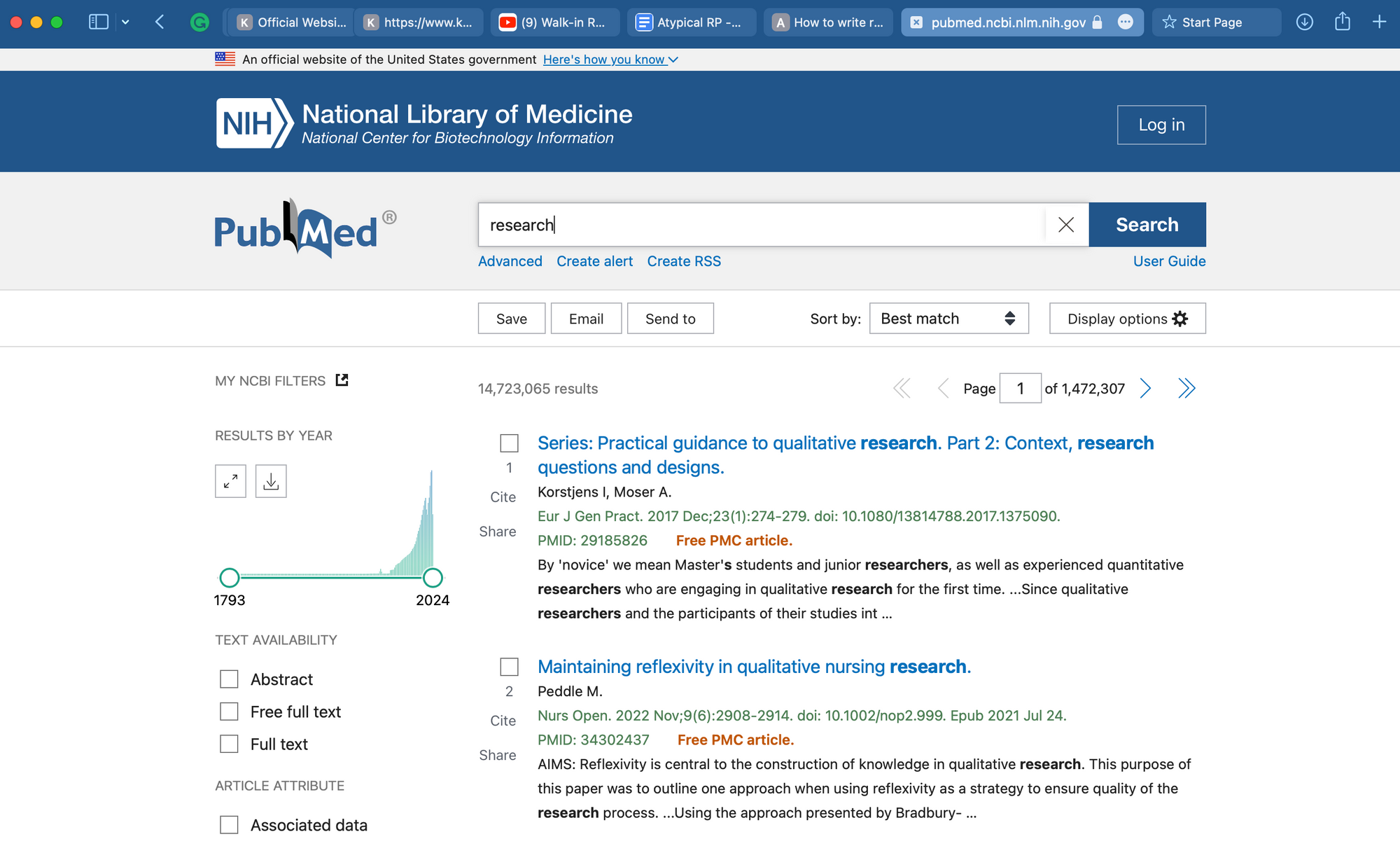Click the Log in button
The image size is (1400, 846).
pyautogui.click(x=1161, y=125)
